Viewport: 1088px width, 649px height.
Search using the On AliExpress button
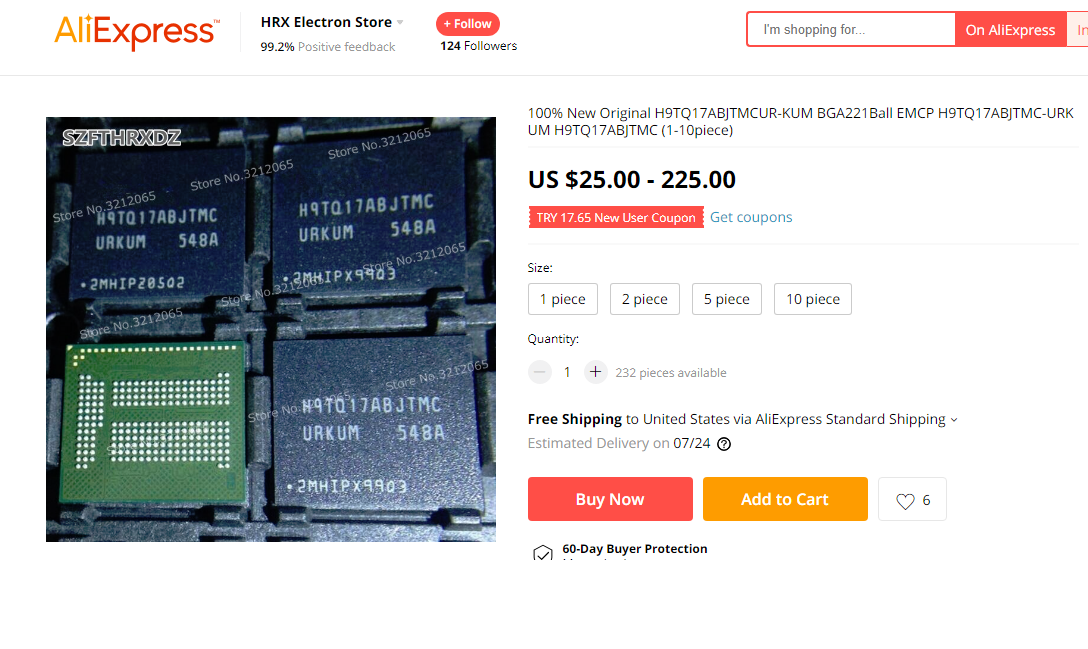pyautogui.click(x=1010, y=30)
